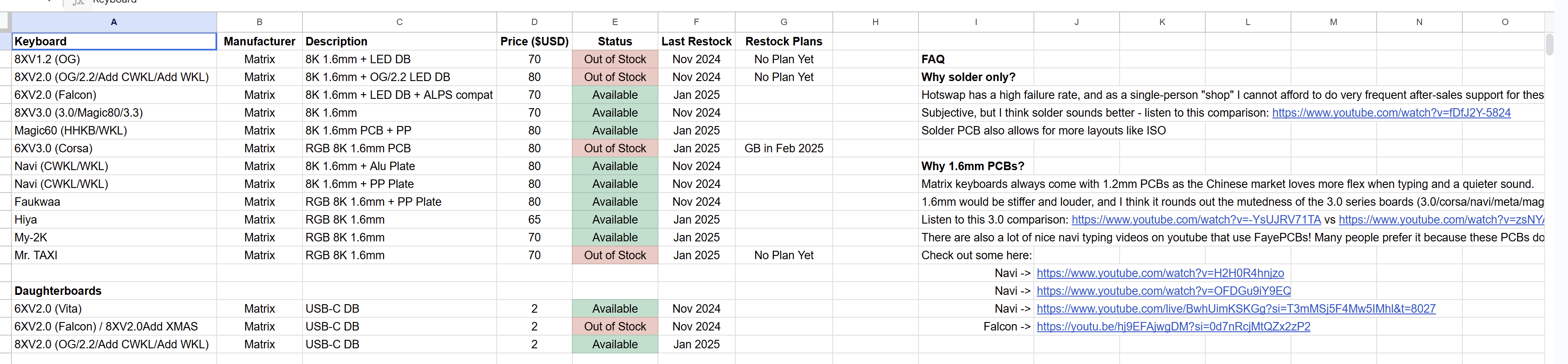Image resolution: width=1568 pixels, height=364 pixels.
Task: Select the 'GB in Feb 2025' cell
Action: click(784, 148)
